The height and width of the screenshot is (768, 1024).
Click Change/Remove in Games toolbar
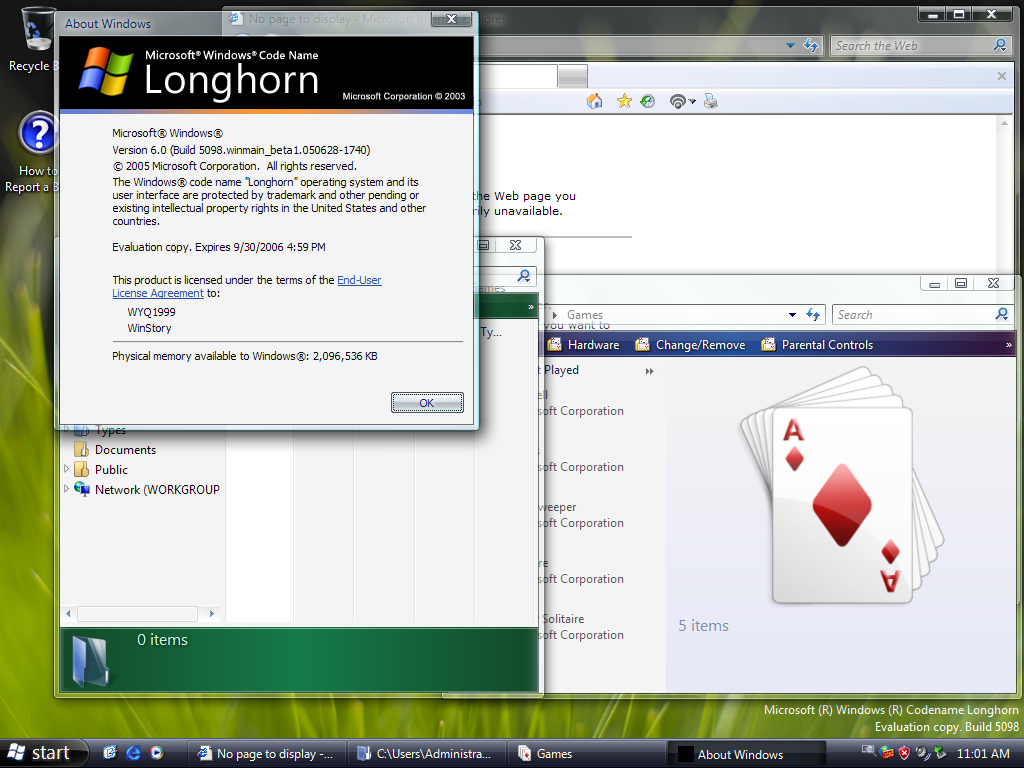click(x=690, y=345)
